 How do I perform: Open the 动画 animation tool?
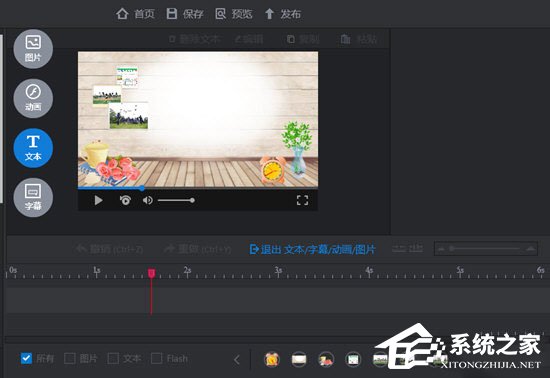33,98
